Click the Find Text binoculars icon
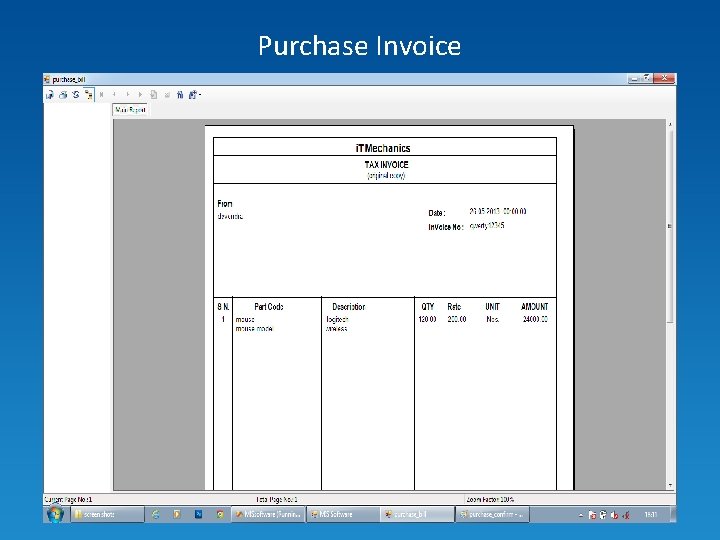 point(180,95)
